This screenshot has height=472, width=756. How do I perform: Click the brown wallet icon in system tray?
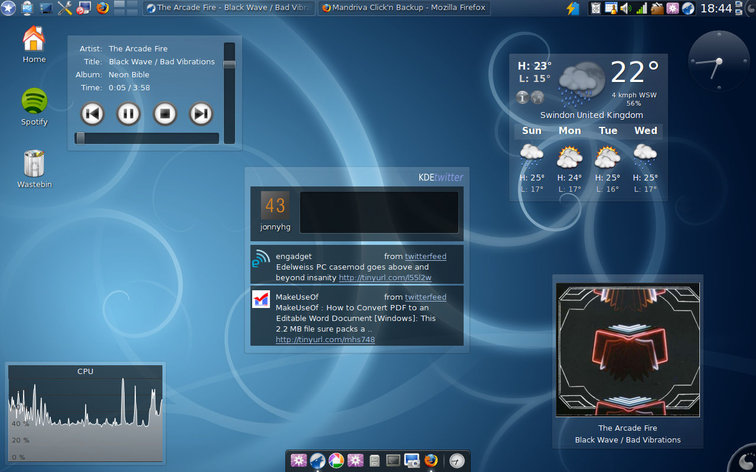pyautogui.click(x=657, y=8)
